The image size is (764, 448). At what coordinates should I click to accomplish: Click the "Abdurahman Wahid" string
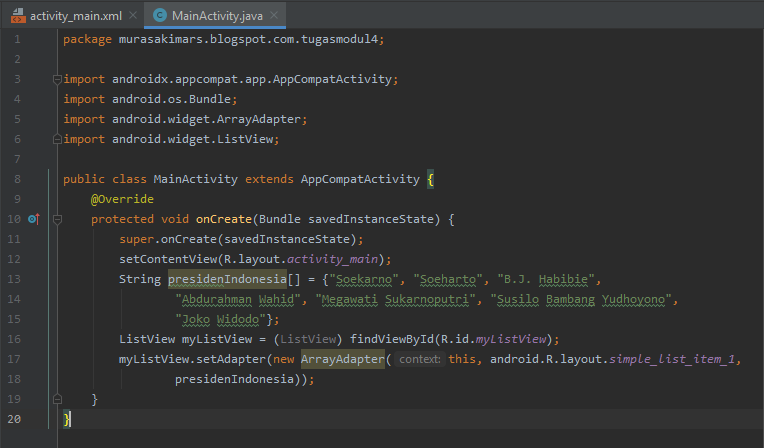coord(238,299)
